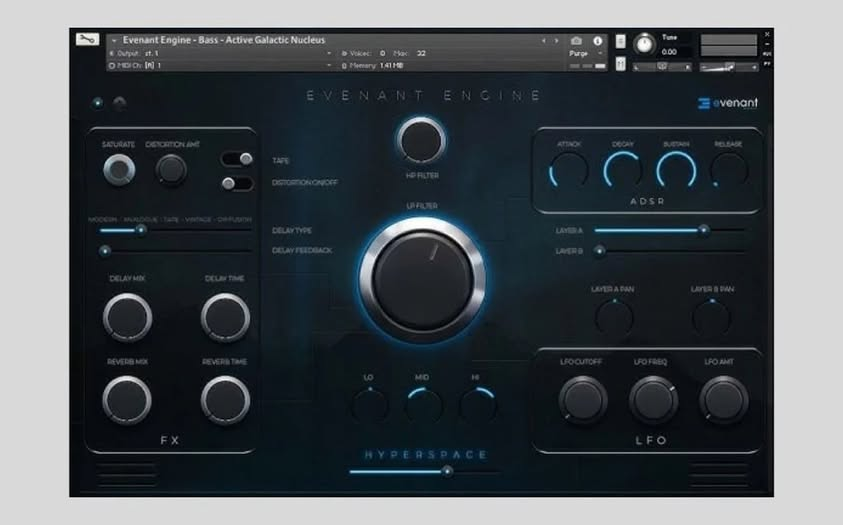
Task: Open the instrument info icon
Action: coord(600,41)
